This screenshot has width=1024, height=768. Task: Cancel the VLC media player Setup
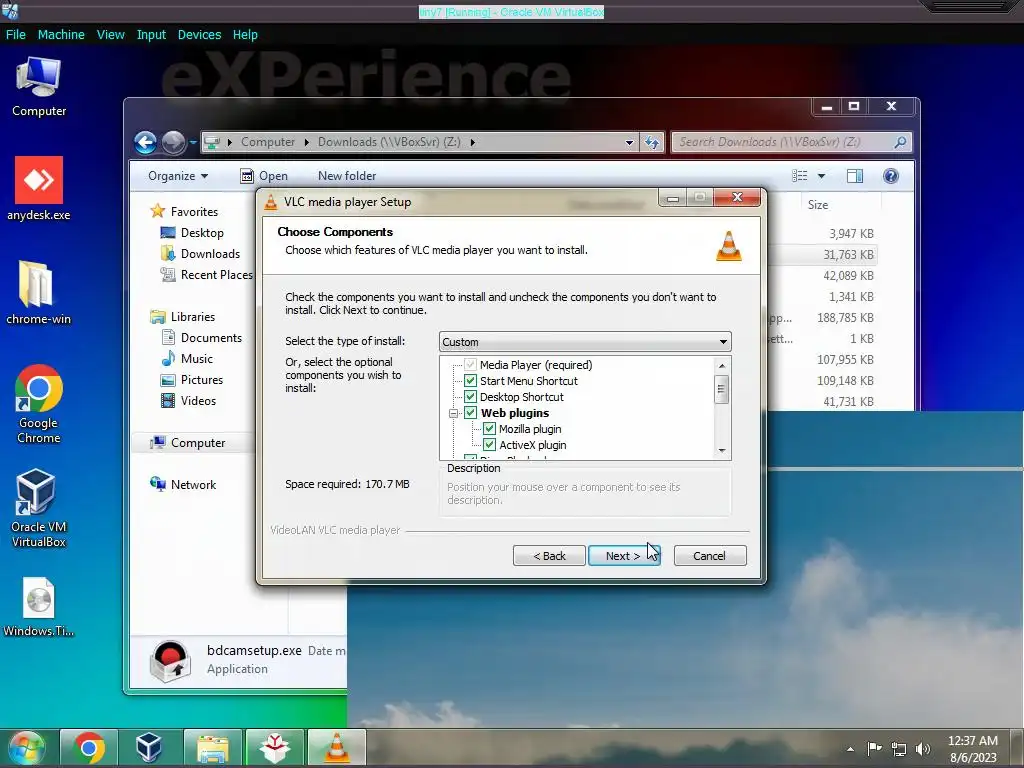pyautogui.click(x=709, y=556)
